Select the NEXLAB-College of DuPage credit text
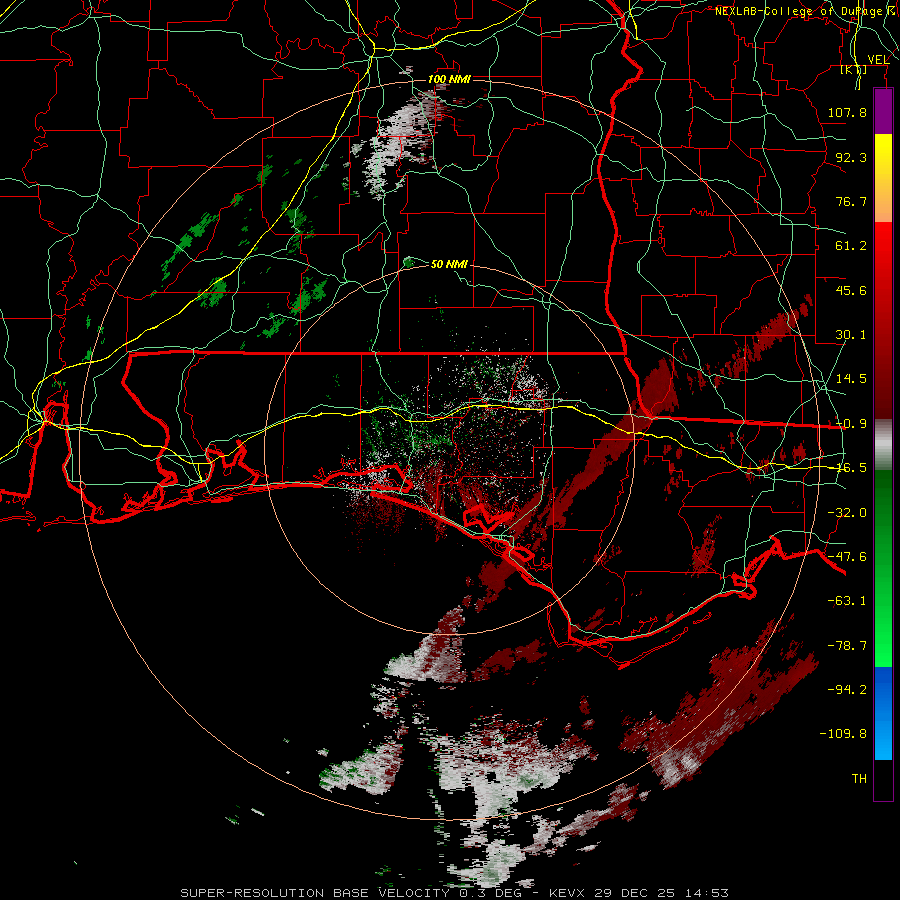This screenshot has width=900, height=900. pos(806,11)
